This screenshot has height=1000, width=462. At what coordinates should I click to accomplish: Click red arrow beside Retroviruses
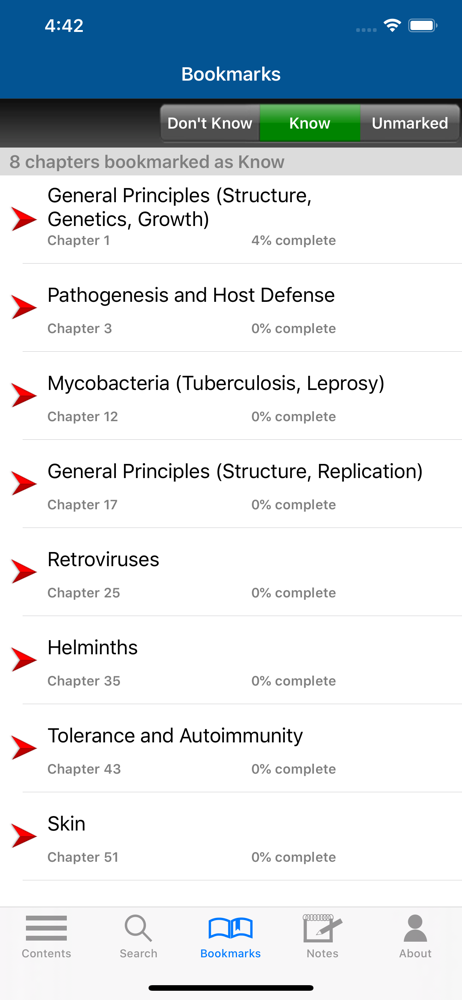(x=24, y=571)
